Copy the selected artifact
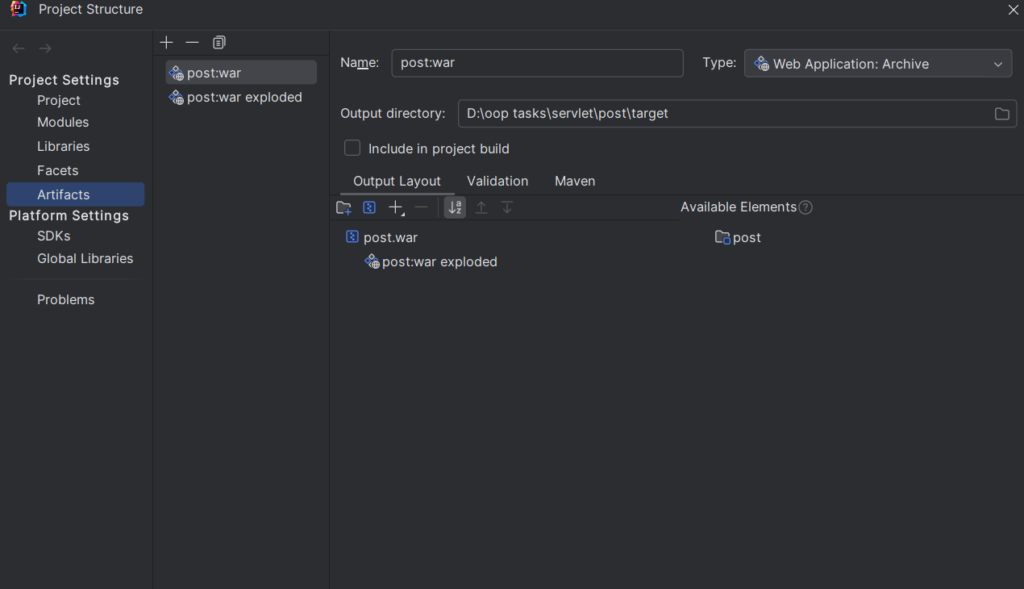1024x589 pixels. tap(219, 42)
